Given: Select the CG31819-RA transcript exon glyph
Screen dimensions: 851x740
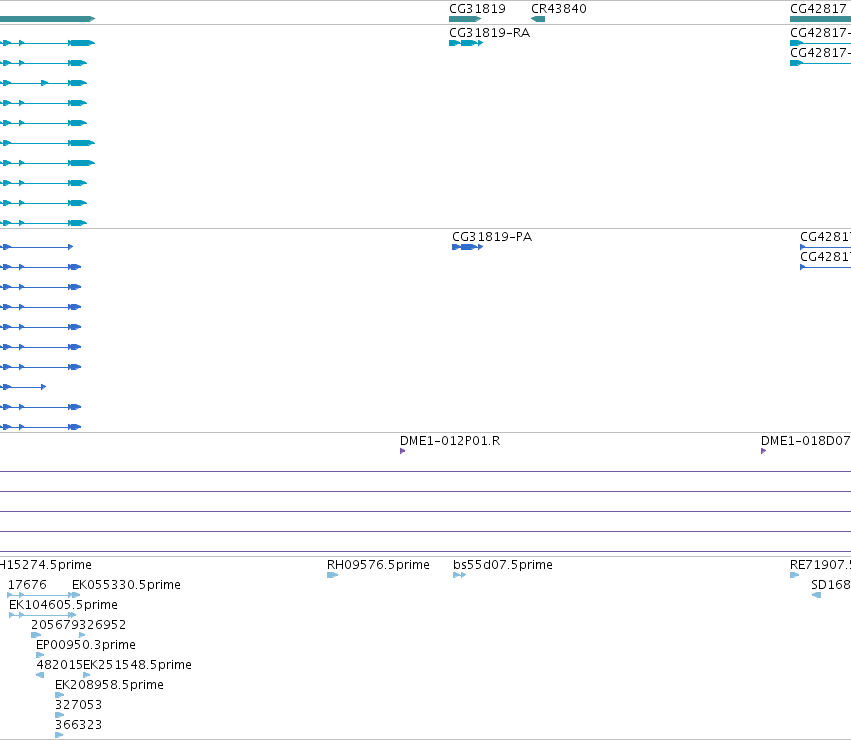Looking at the screenshot, I should point(466,43).
